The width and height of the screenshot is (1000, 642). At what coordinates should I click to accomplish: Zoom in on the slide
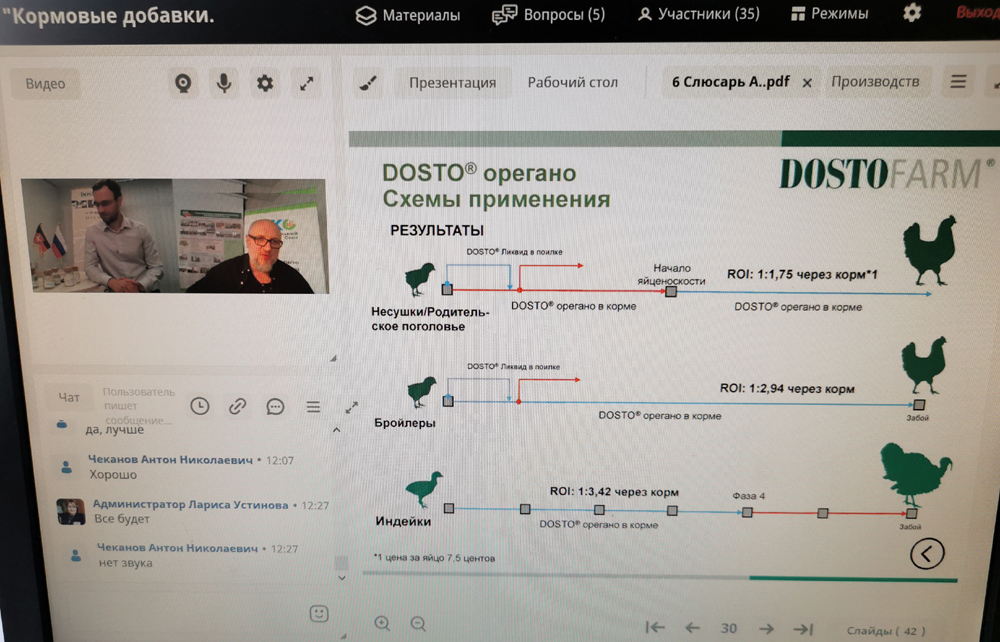coord(382,623)
